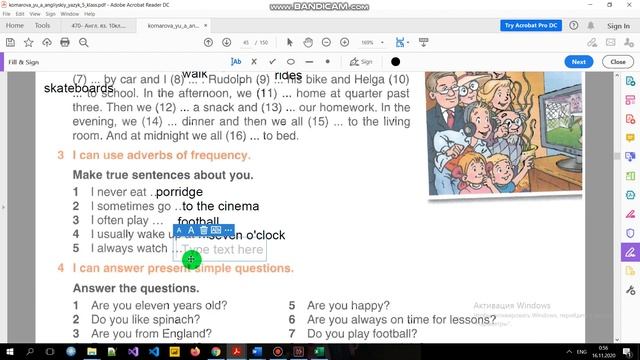Open the Tools tab
Screen dimensions: 640x360
pos(42,25)
